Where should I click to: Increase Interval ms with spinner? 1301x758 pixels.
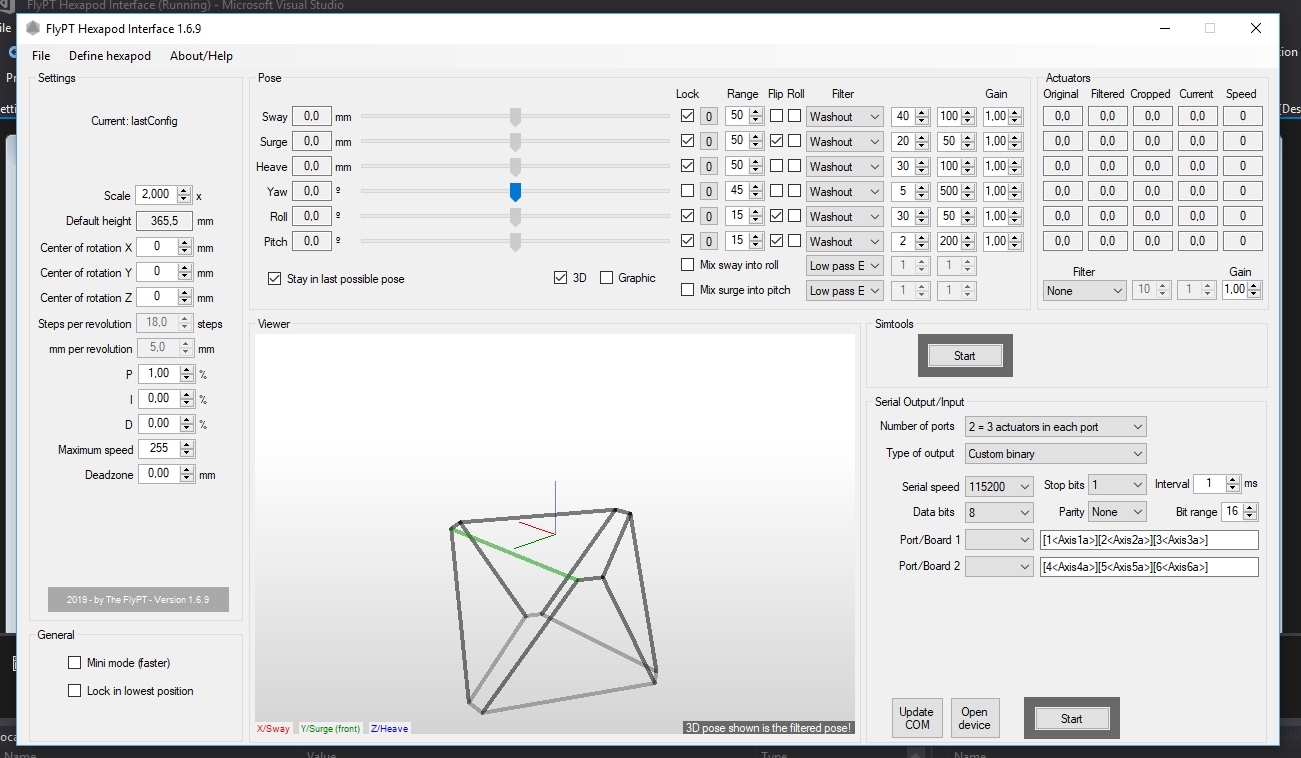tap(1233, 479)
